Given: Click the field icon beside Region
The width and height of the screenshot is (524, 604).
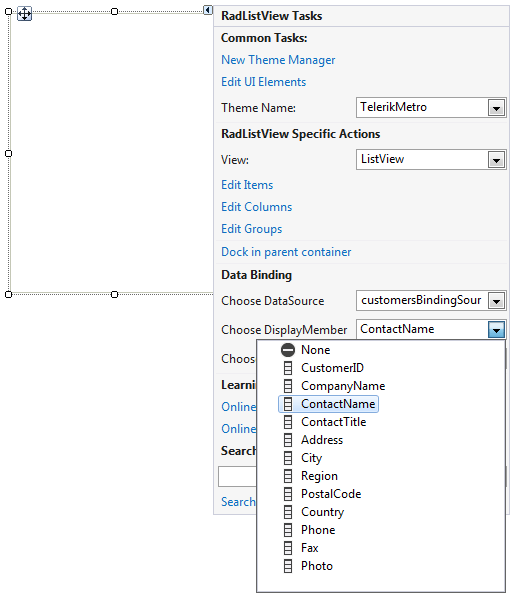Looking at the screenshot, I should point(288,476).
